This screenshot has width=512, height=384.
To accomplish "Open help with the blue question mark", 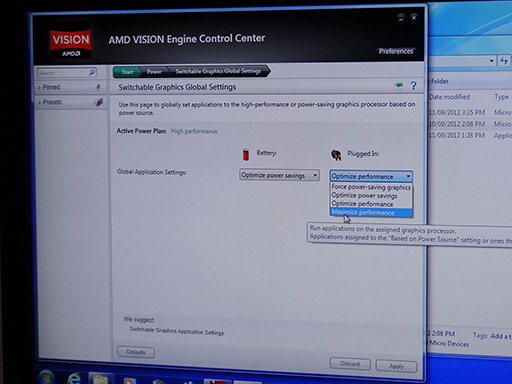I will tap(413, 86).
